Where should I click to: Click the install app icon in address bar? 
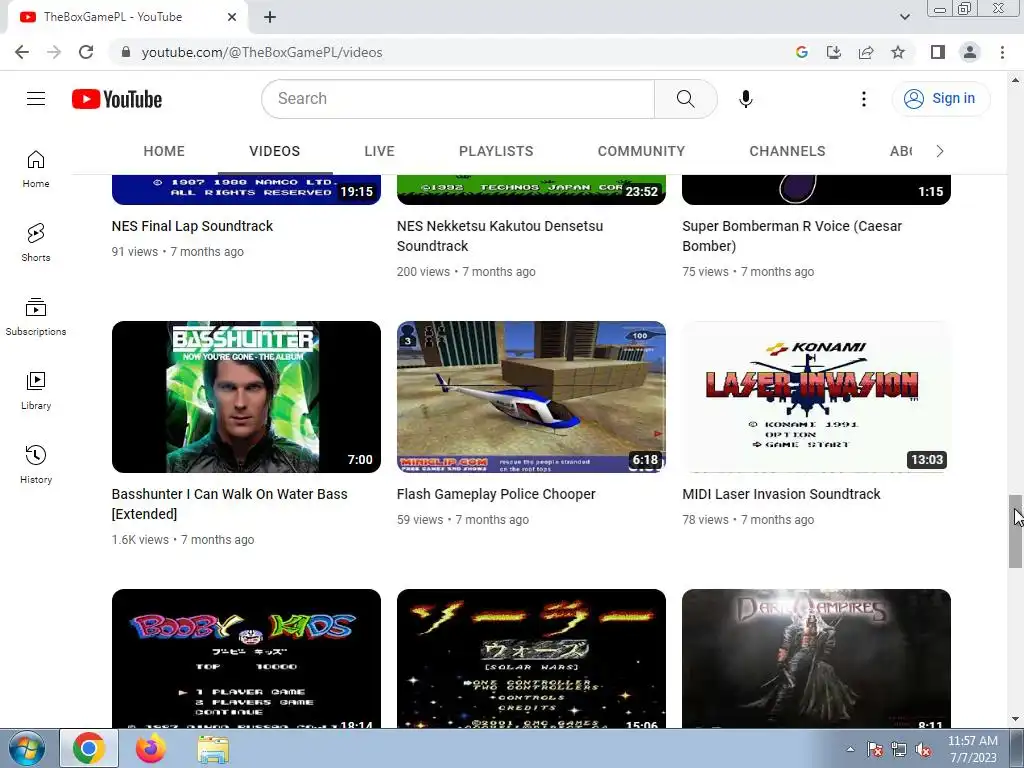[833, 52]
